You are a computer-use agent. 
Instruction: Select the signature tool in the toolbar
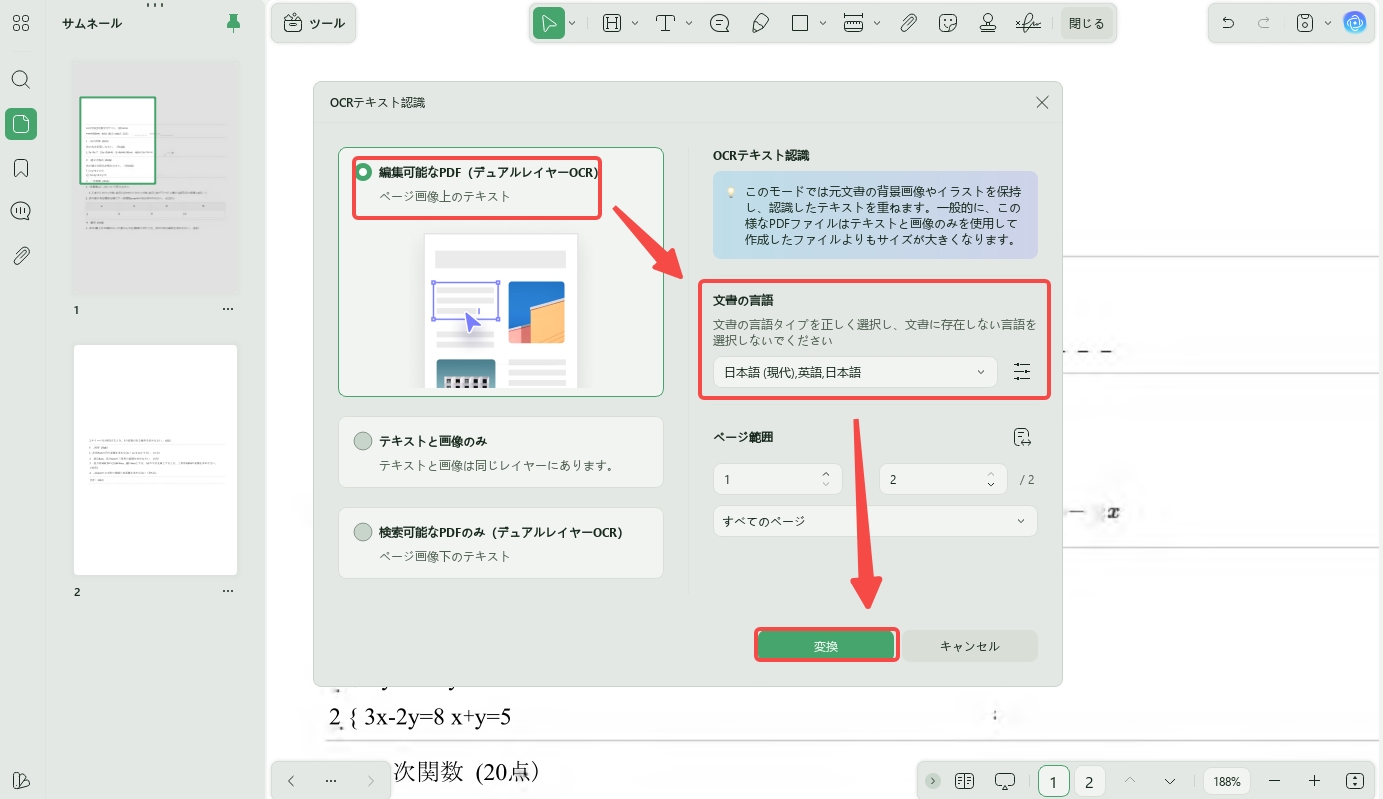tap(1028, 23)
